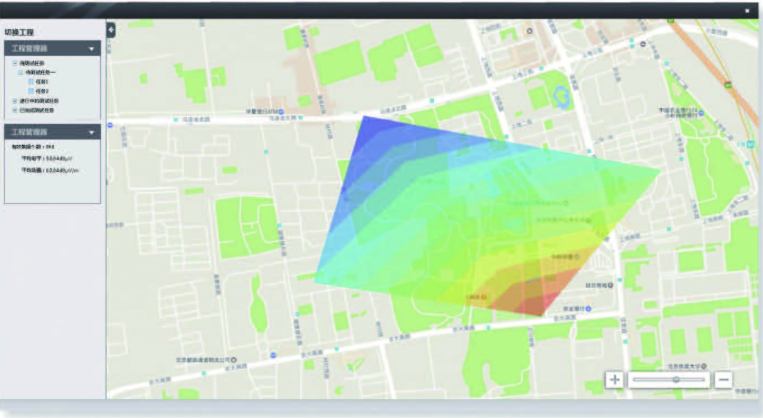Click the plus zoom-in map button

pos(614,380)
